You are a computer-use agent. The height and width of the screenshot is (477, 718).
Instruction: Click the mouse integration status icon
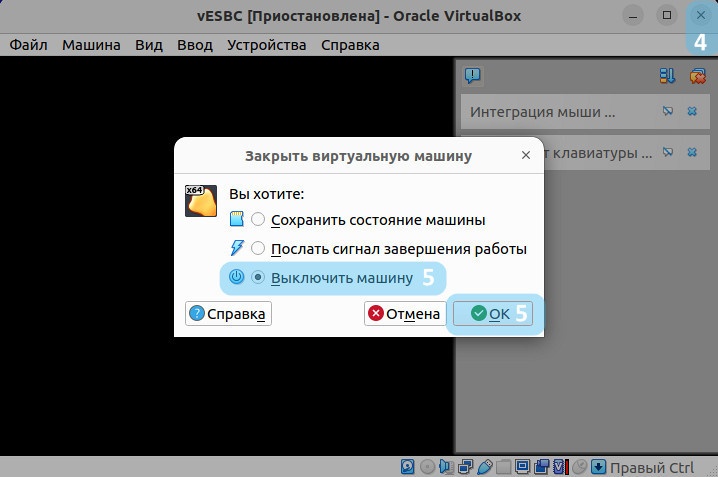point(580,467)
